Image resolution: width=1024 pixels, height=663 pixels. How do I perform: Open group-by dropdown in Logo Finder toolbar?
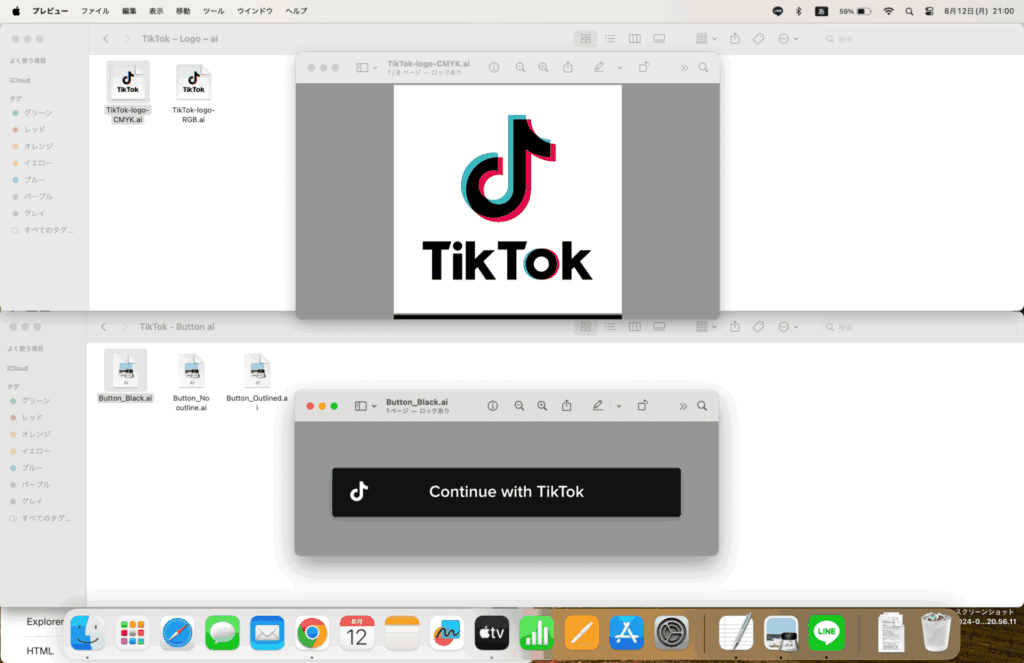[x=706, y=39]
